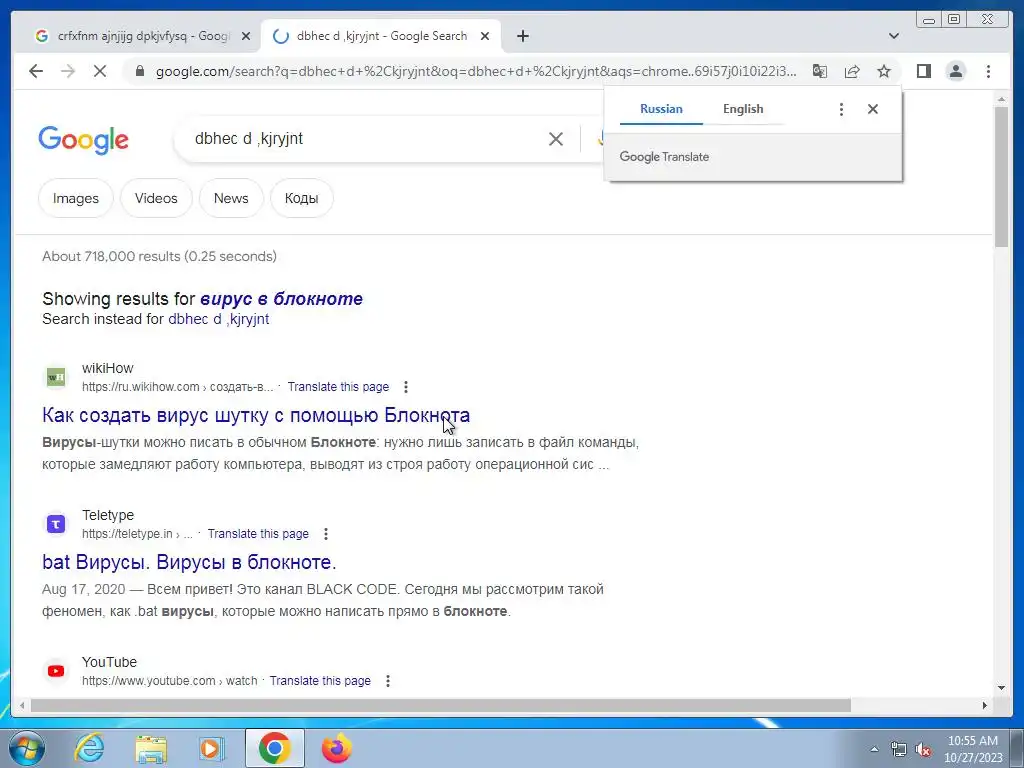Launch Internet Explorer from the taskbar
This screenshot has height=768, width=1024.
[88, 748]
